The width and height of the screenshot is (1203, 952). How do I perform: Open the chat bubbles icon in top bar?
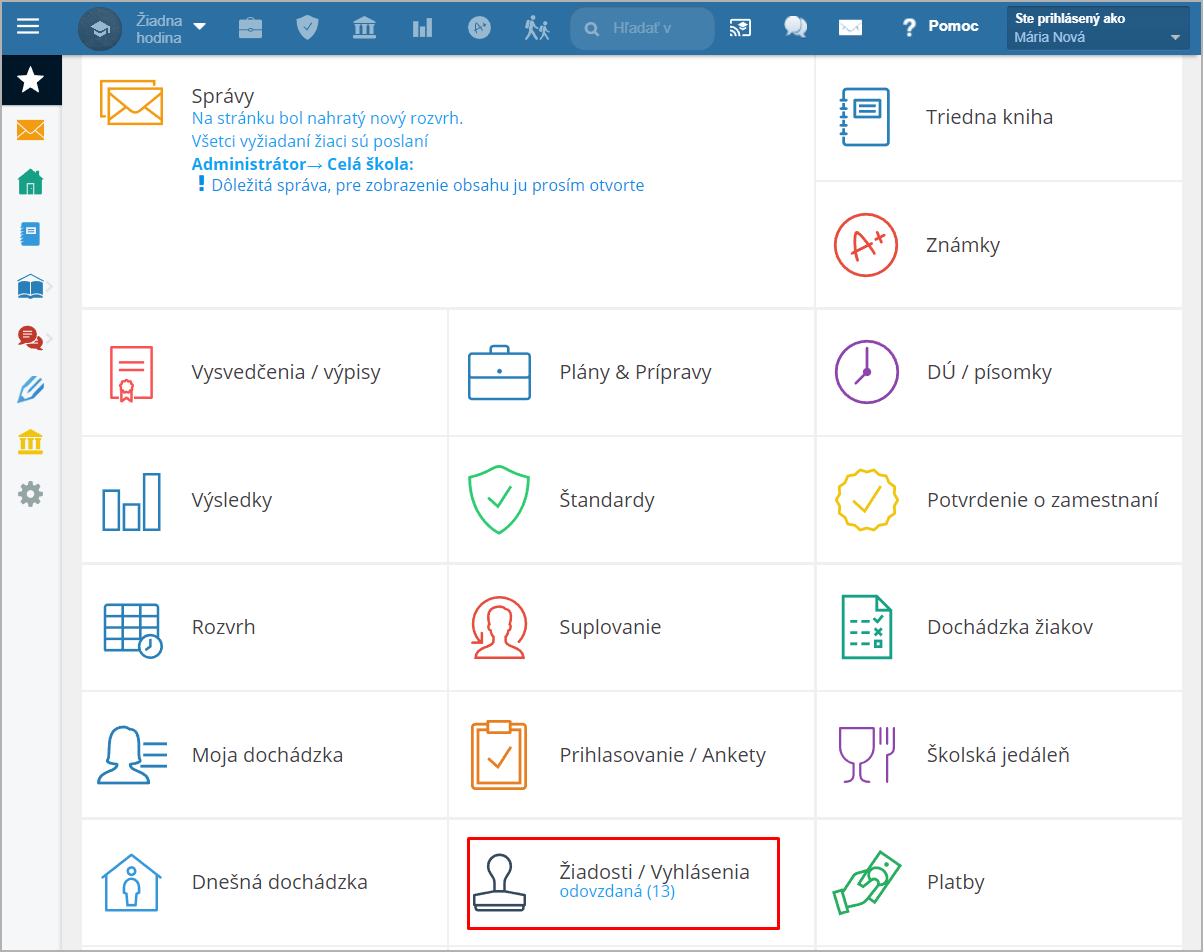(796, 28)
